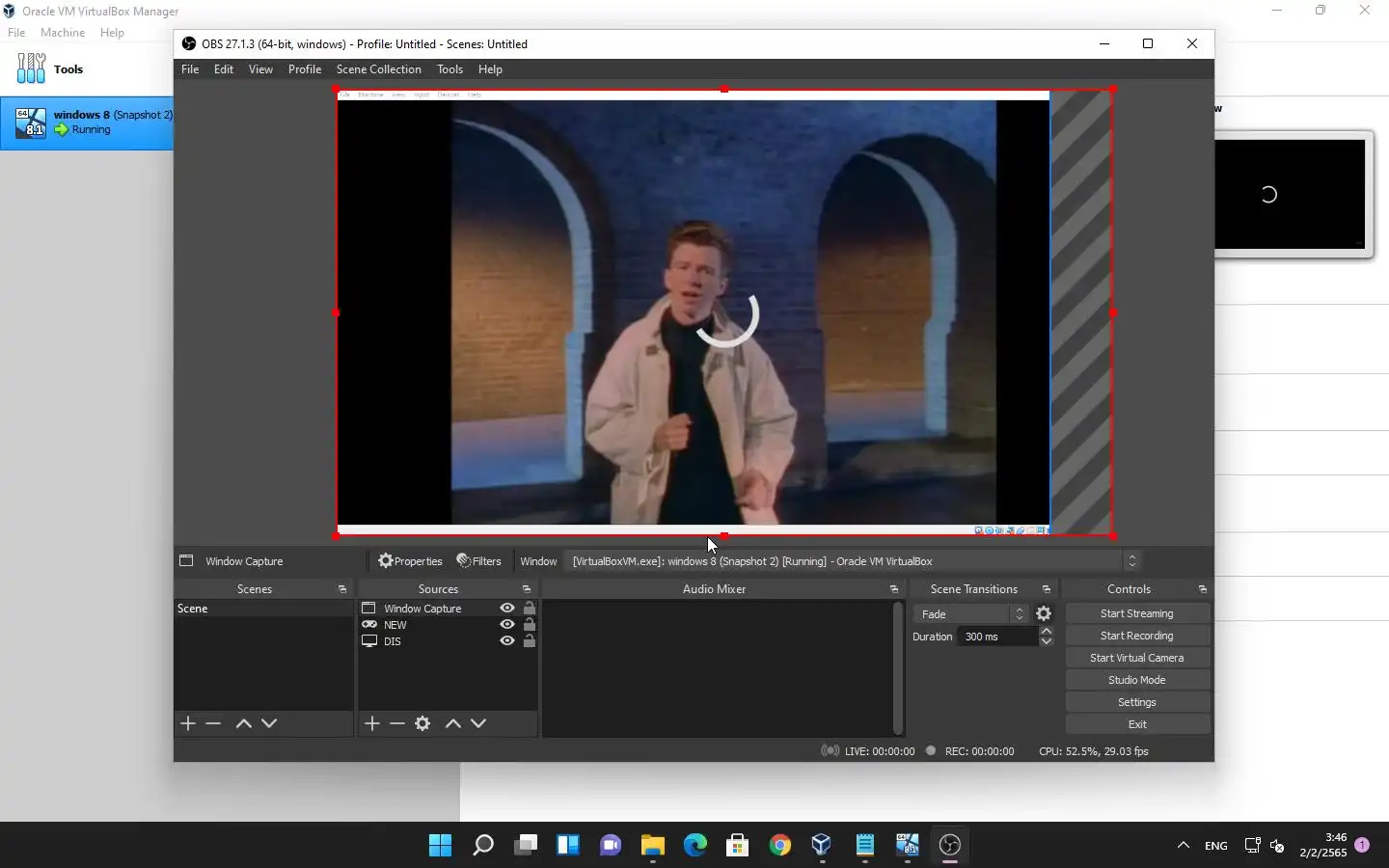Open the OBS Tools menu

tap(450, 69)
